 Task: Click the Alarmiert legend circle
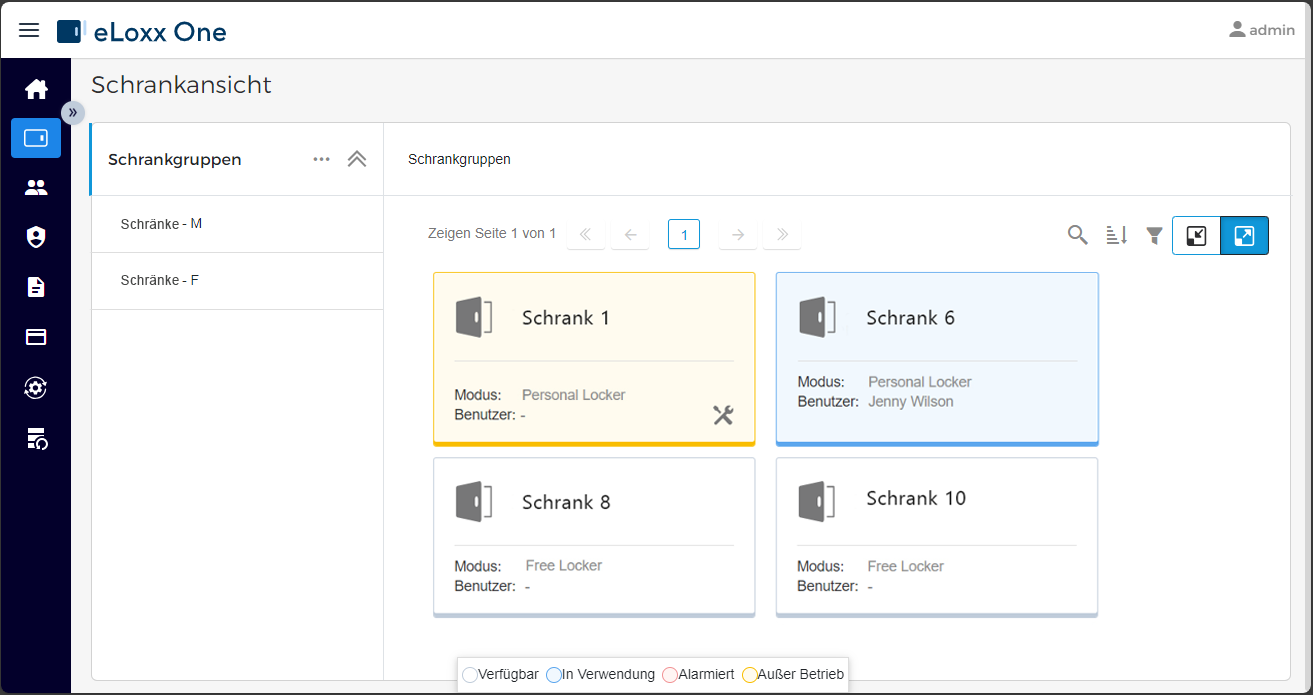[x=670, y=675]
